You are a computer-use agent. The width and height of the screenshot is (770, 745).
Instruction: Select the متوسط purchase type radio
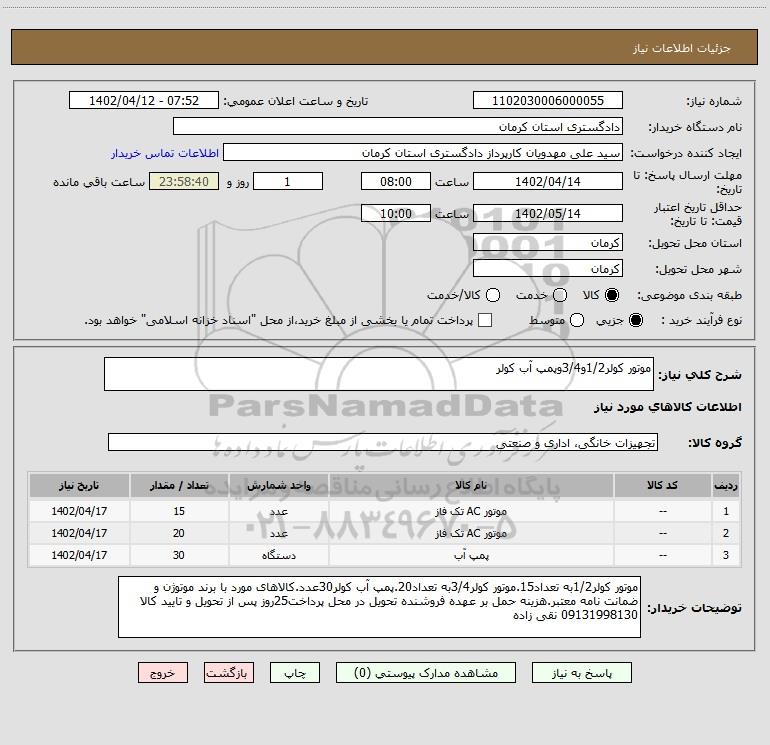(577, 320)
